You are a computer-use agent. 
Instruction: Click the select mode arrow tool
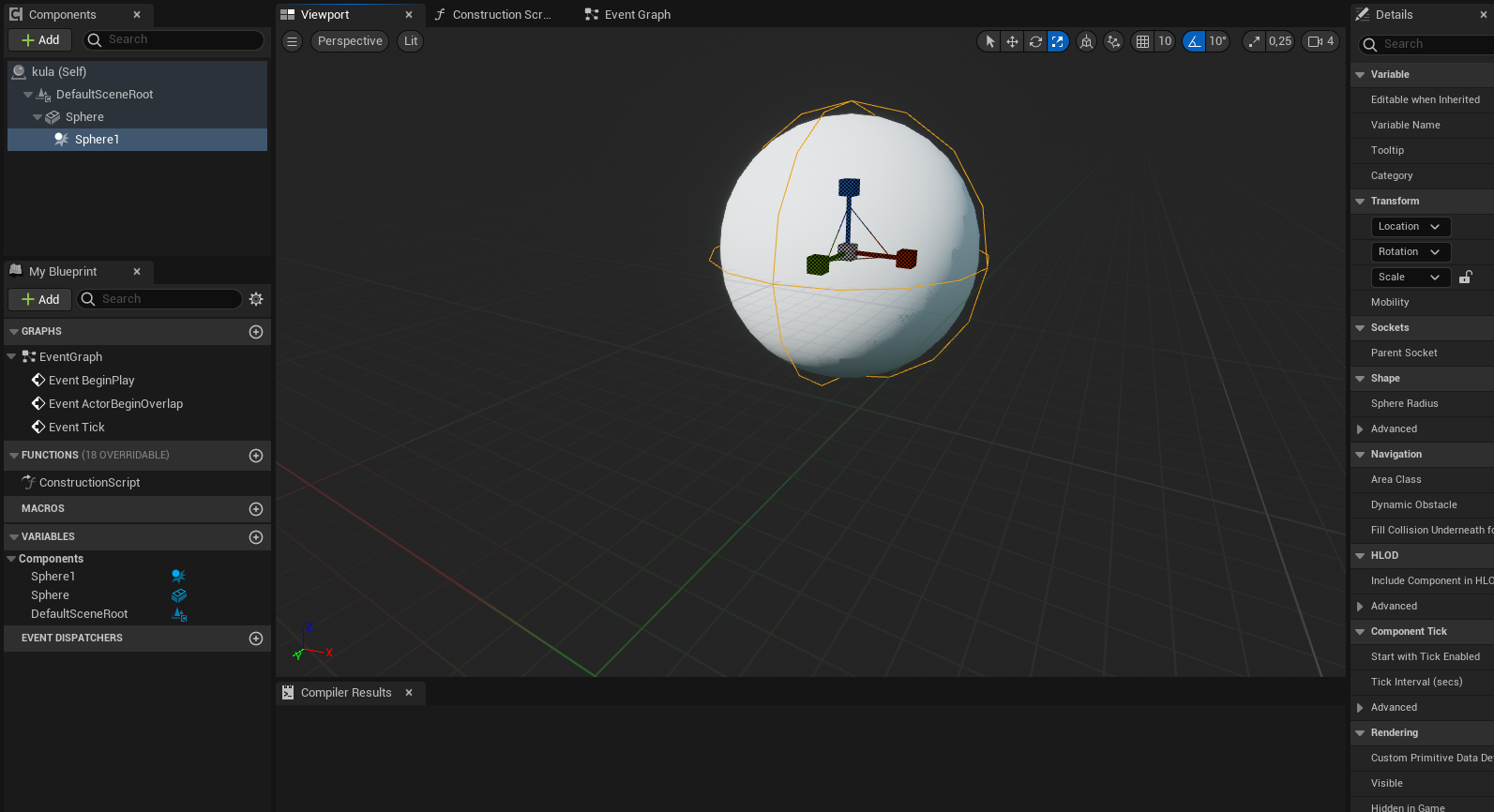(x=989, y=41)
